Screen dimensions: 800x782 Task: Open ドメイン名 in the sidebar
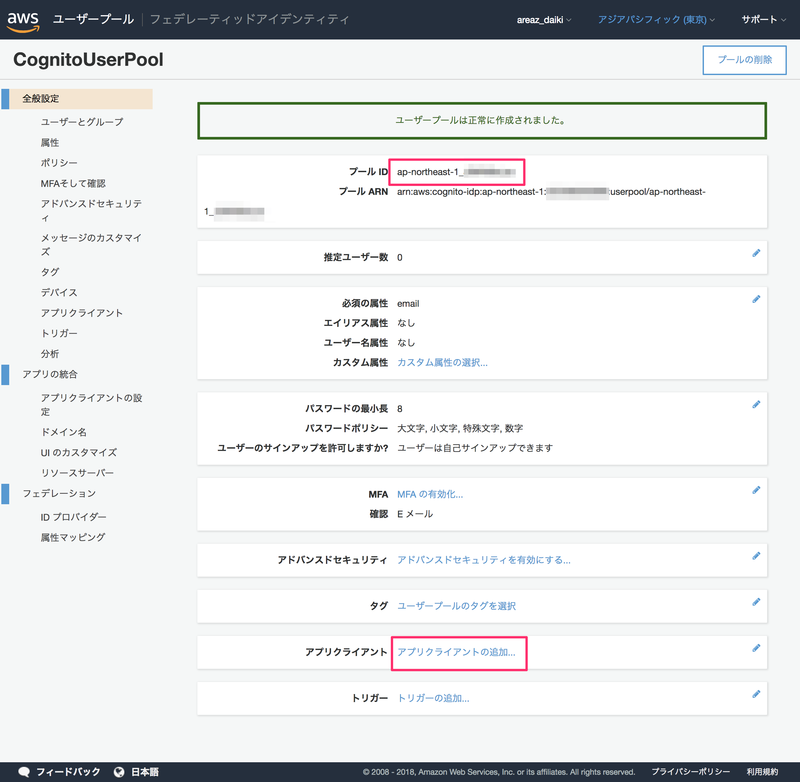[64, 432]
